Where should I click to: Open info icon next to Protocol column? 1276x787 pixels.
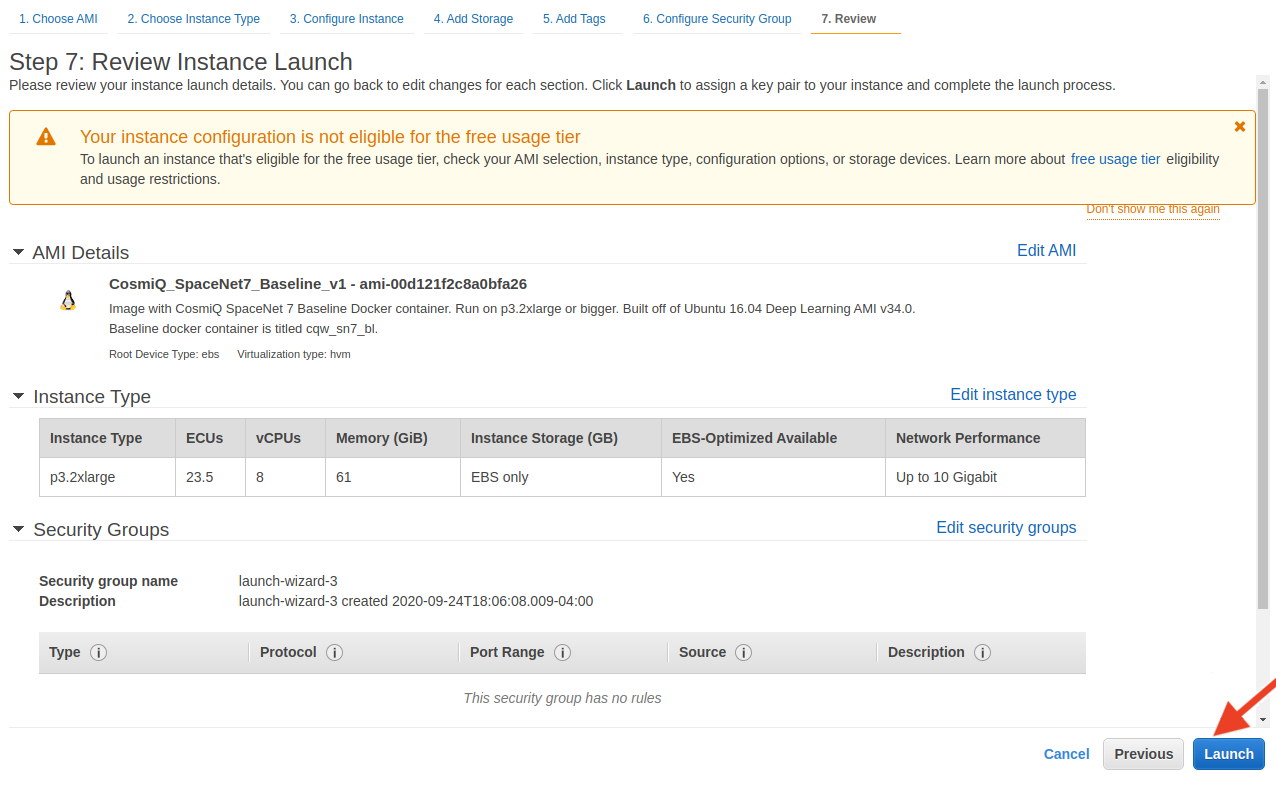(335, 652)
